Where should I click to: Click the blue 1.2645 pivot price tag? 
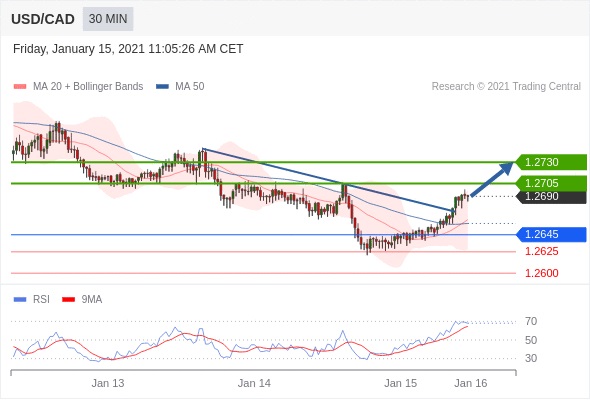pyautogui.click(x=551, y=234)
